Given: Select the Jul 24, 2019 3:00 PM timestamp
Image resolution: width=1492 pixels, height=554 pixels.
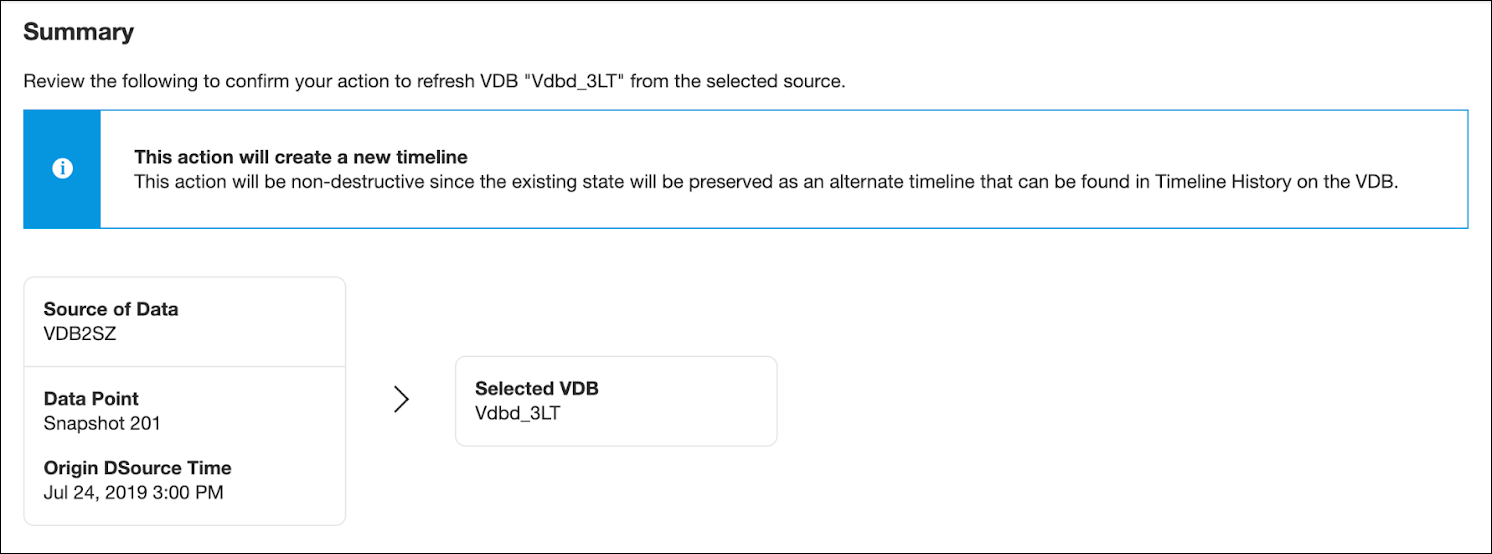Looking at the screenshot, I should pos(133,492).
